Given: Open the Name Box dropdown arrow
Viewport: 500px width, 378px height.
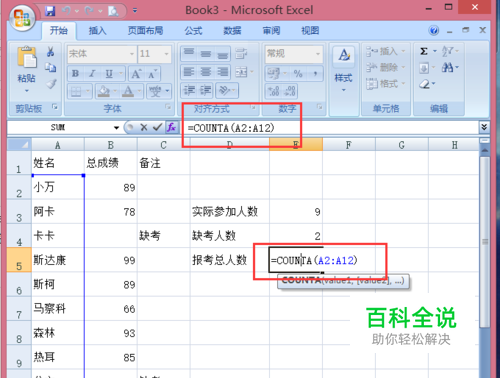Looking at the screenshot, I should coord(116,128).
